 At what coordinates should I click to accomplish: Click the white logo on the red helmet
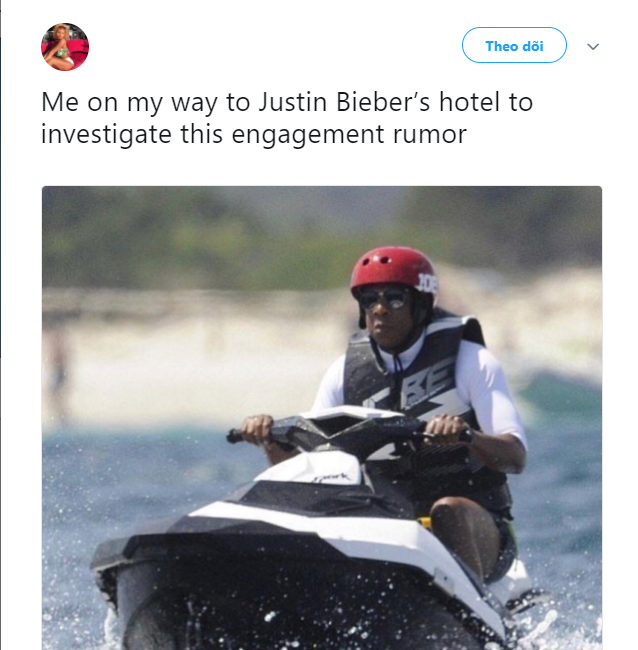coord(427,283)
